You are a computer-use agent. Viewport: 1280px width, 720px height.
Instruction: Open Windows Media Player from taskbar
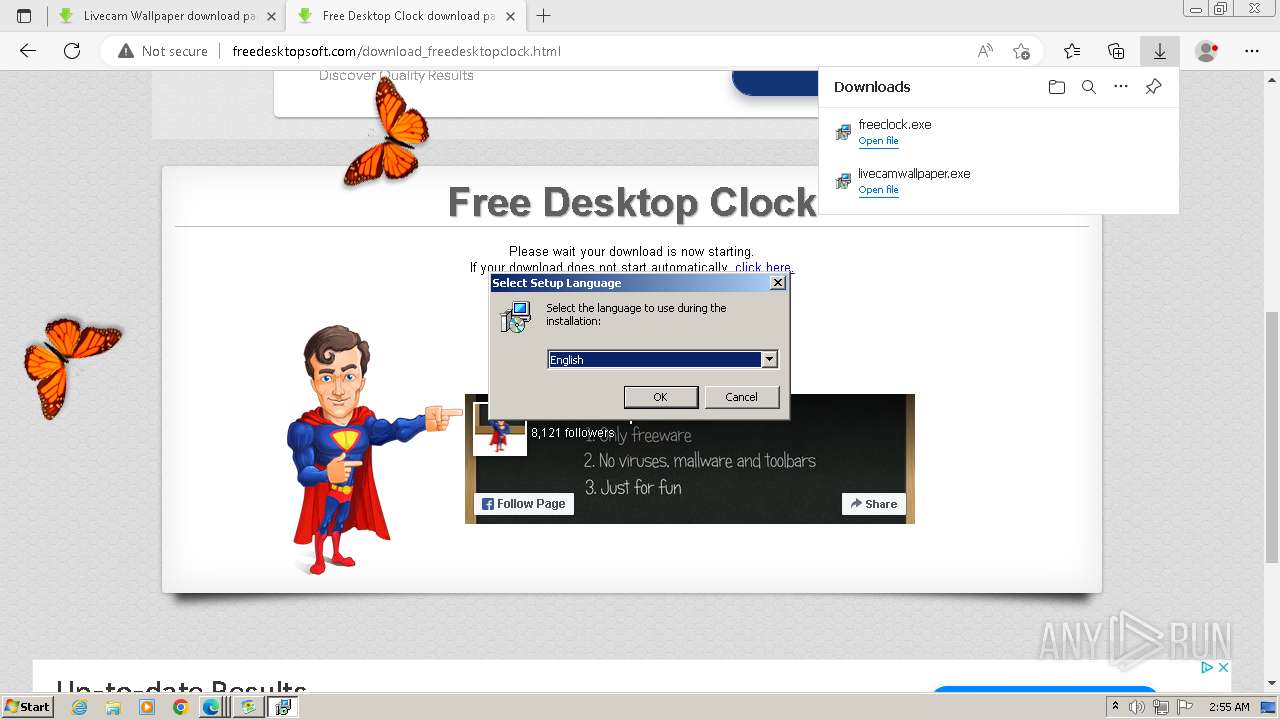click(147, 707)
